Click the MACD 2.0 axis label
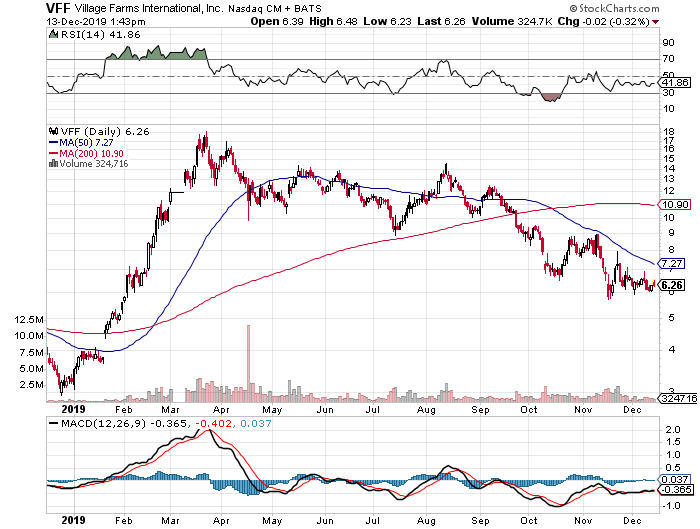Image resolution: width=700 pixels, height=529 pixels. [672, 429]
